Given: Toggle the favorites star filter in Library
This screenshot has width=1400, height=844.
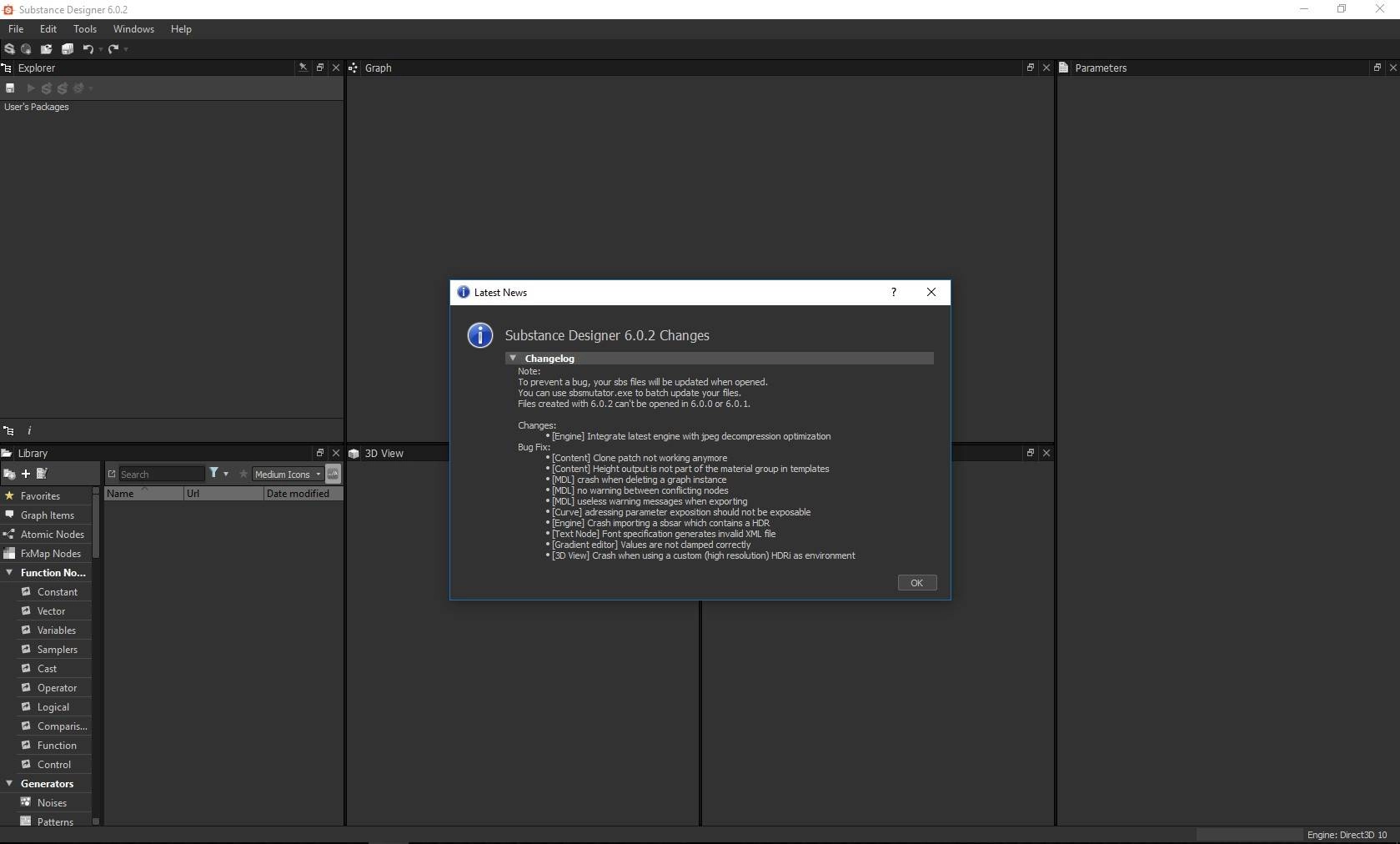Looking at the screenshot, I should (x=243, y=474).
